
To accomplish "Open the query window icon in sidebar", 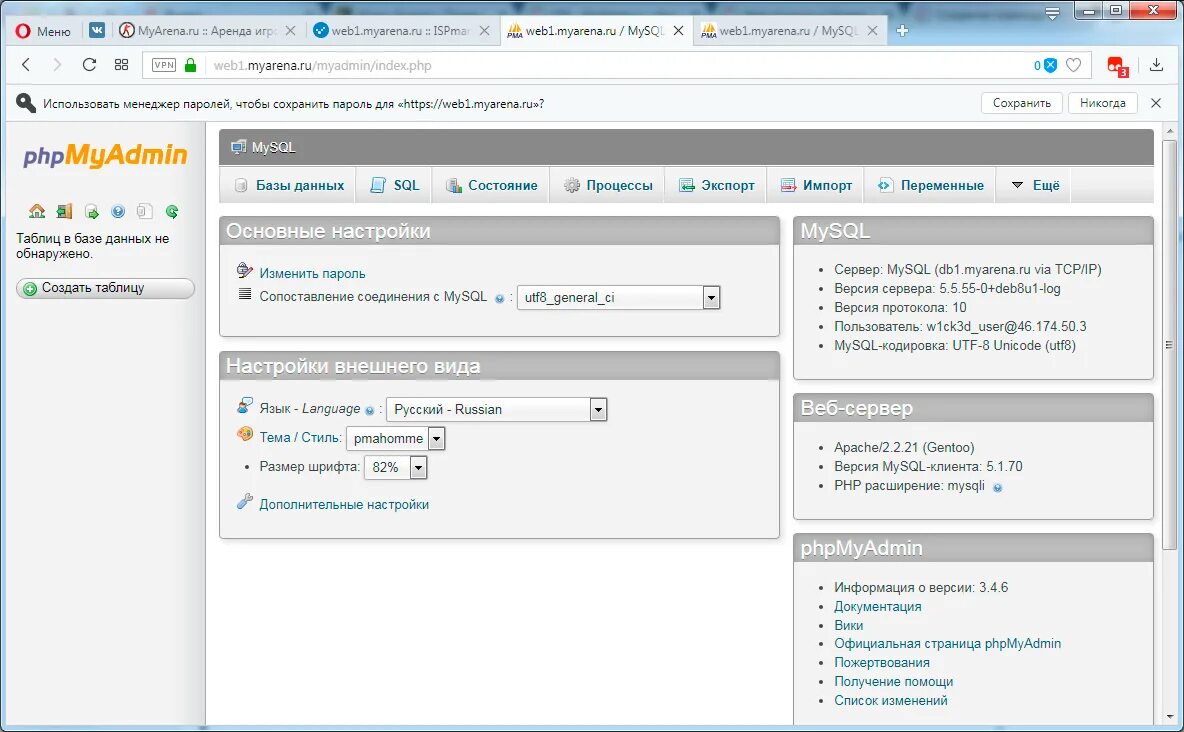I will point(91,212).
